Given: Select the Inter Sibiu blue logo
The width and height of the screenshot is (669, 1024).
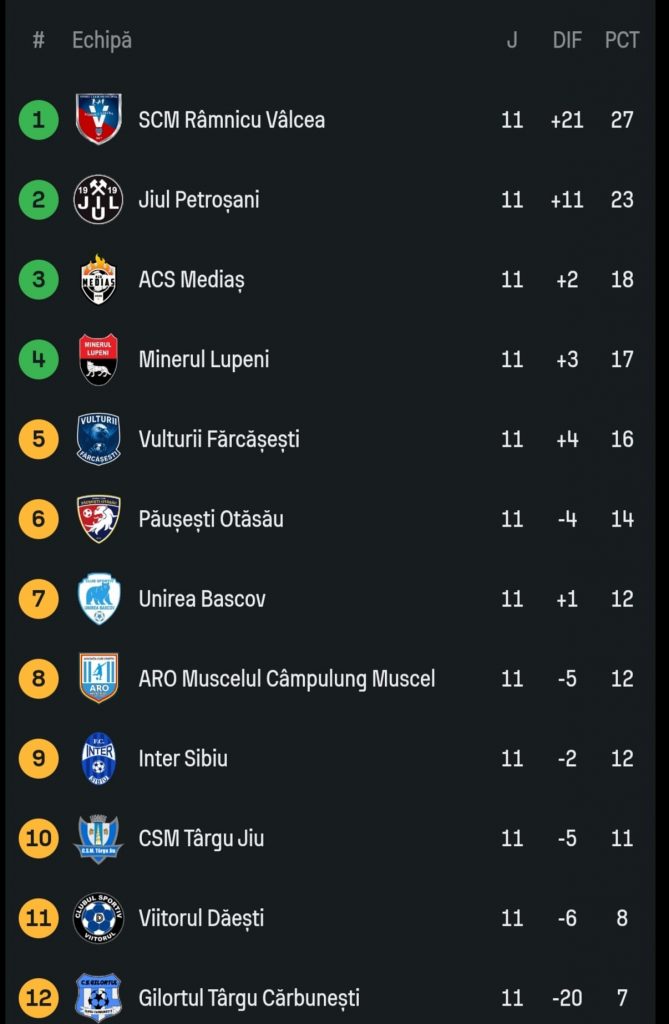Looking at the screenshot, I should [98, 758].
